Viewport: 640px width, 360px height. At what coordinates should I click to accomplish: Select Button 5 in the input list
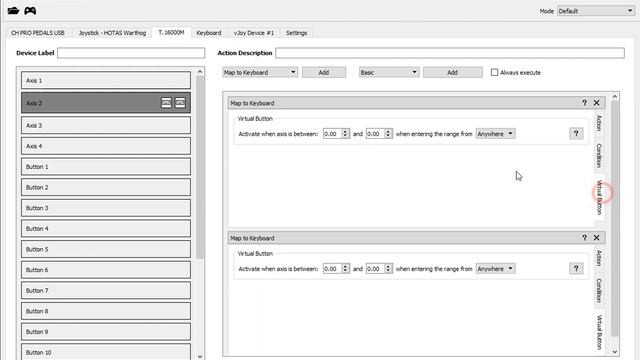tap(106, 249)
